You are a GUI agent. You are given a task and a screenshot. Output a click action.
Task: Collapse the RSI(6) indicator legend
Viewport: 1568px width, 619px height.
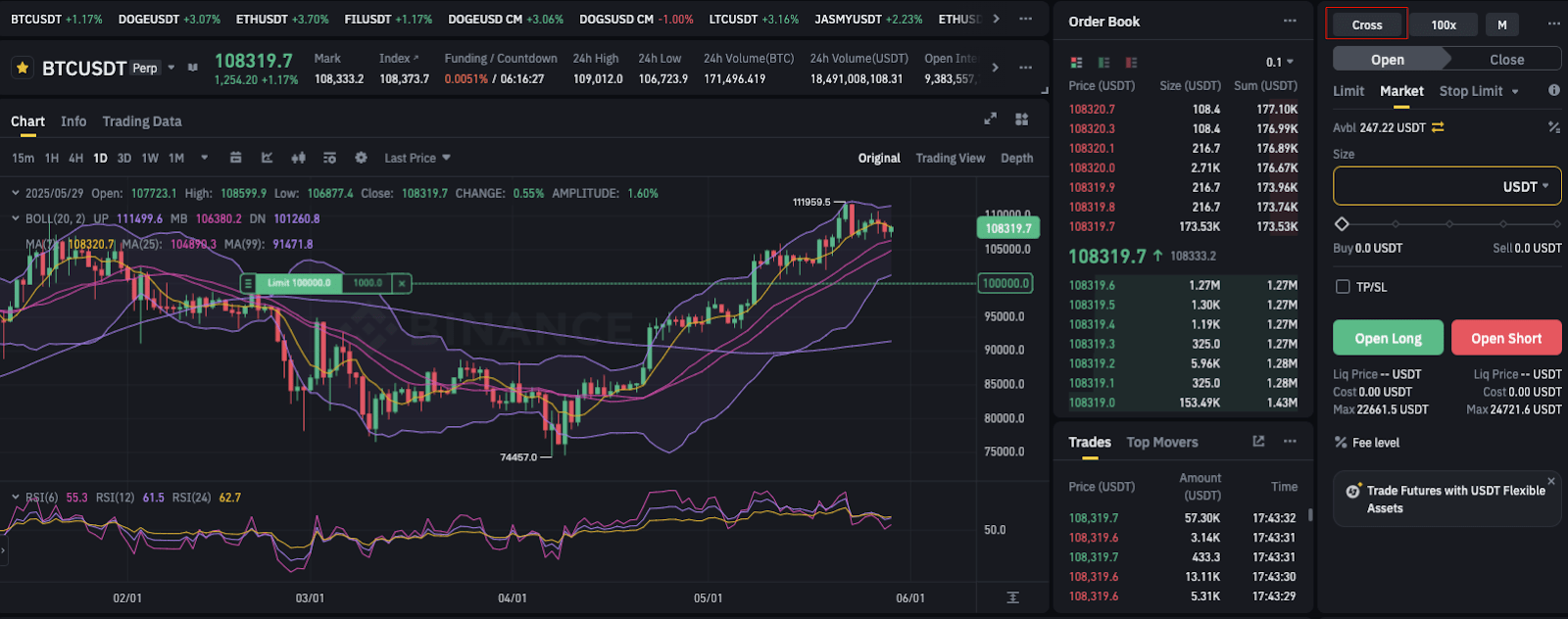point(16,498)
